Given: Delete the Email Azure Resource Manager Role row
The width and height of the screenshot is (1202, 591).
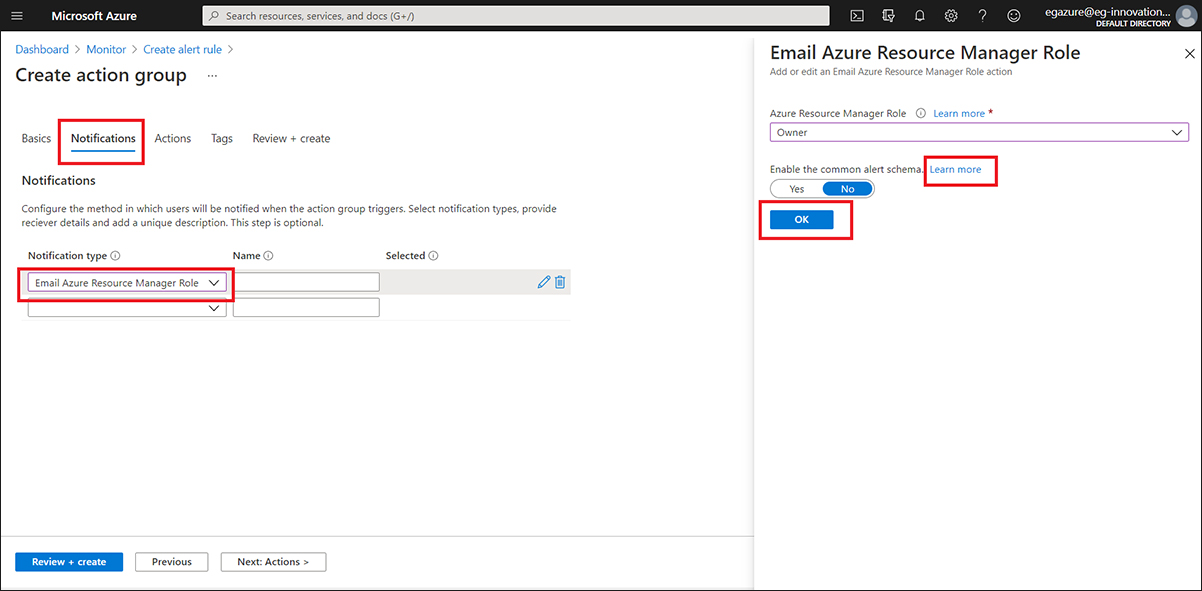Looking at the screenshot, I should coord(560,282).
